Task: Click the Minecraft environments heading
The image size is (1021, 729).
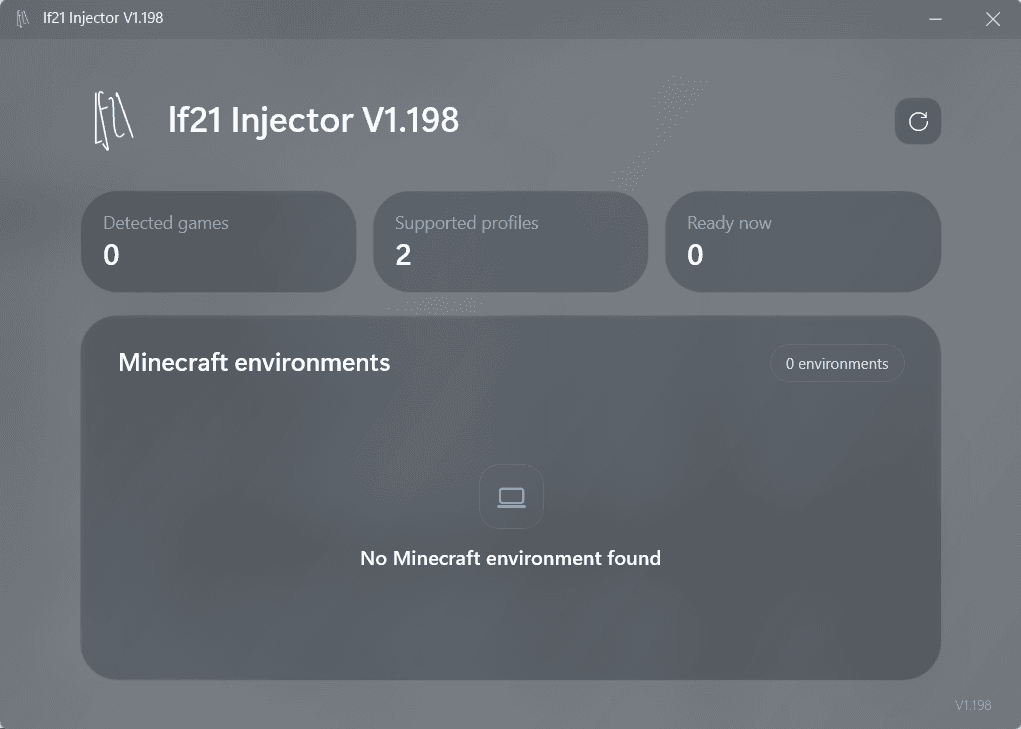Action: point(254,363)
